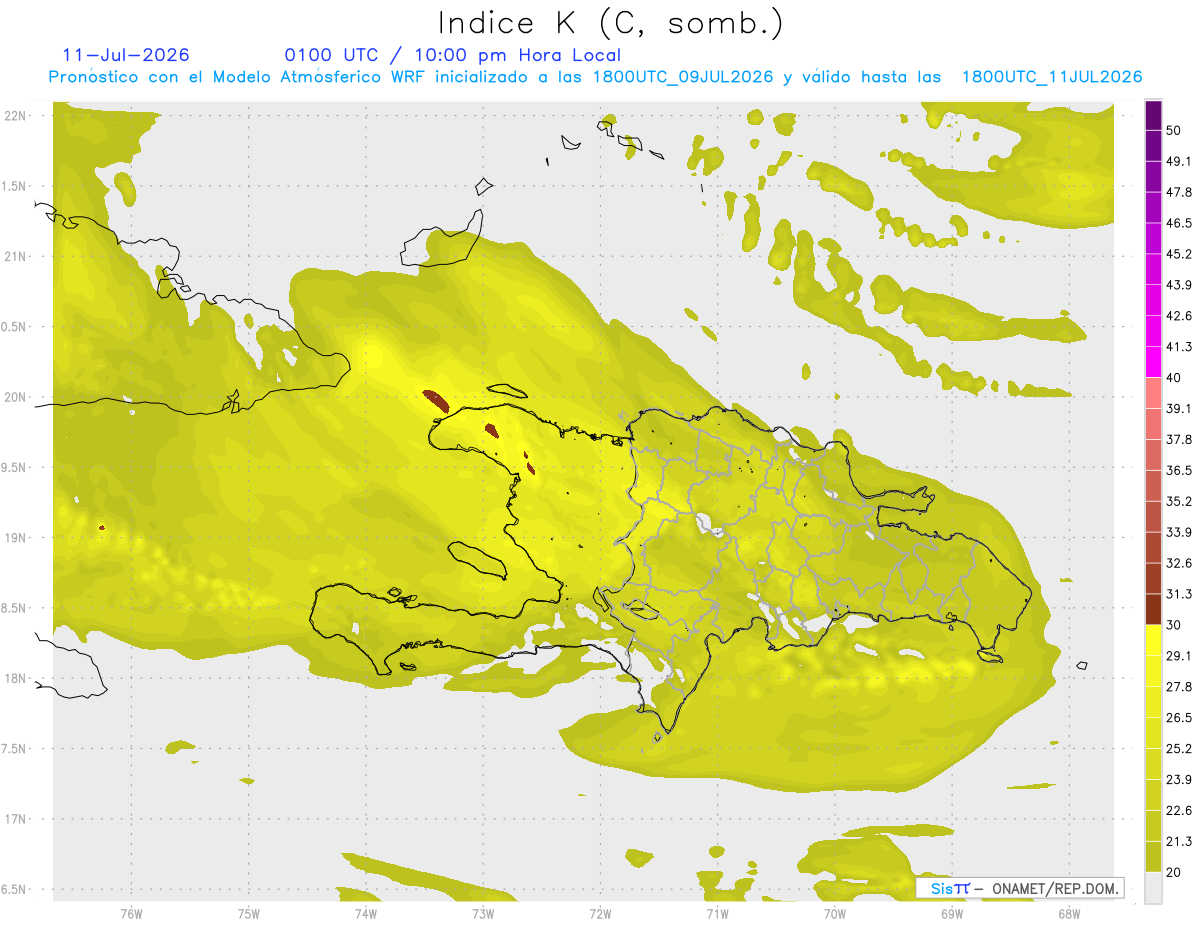
Task: Click the magenta swatch between 40 and 41.3
Action: [1154, 362]
